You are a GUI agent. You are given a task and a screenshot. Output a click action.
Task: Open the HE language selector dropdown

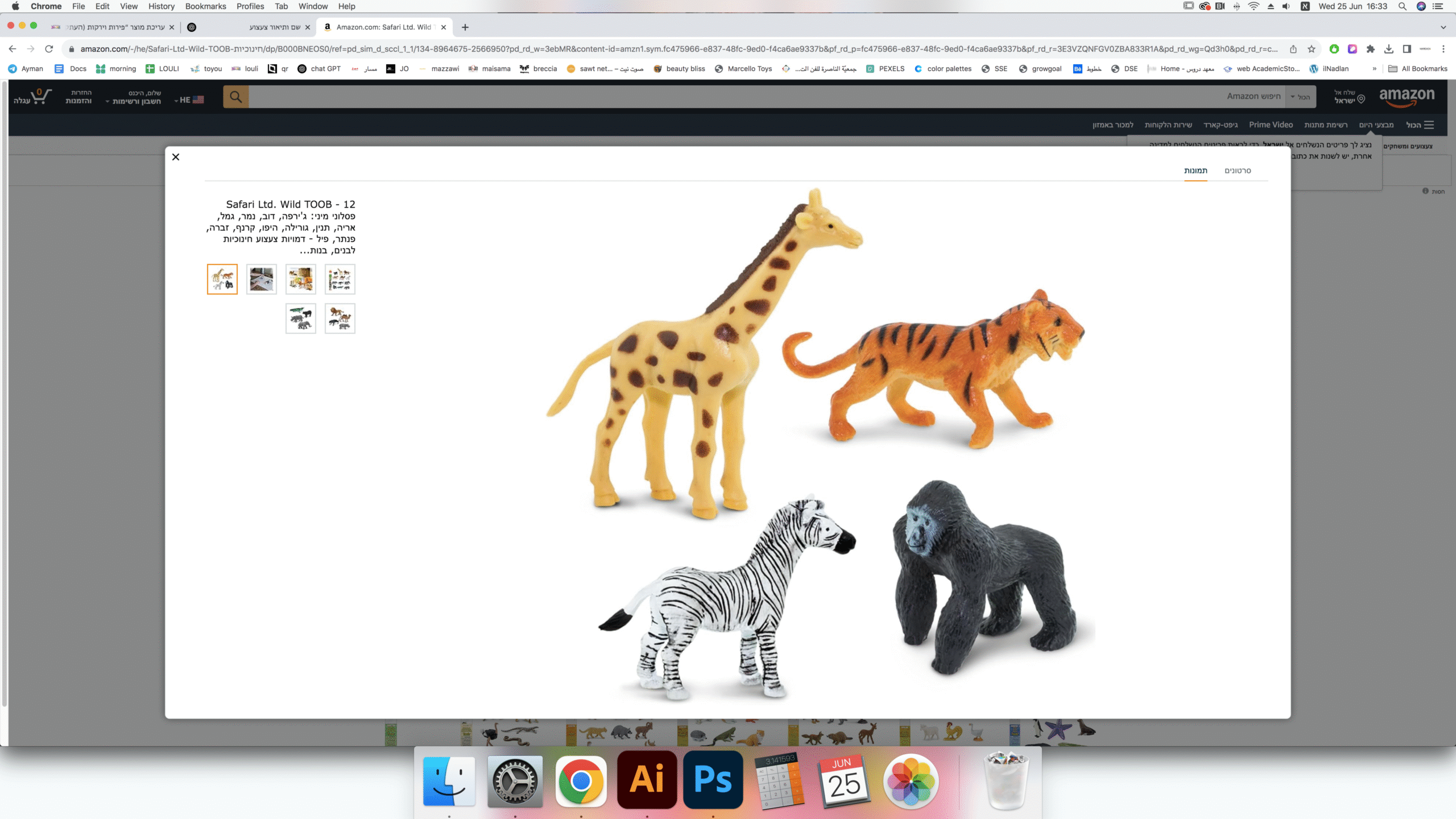click(189, 100)
